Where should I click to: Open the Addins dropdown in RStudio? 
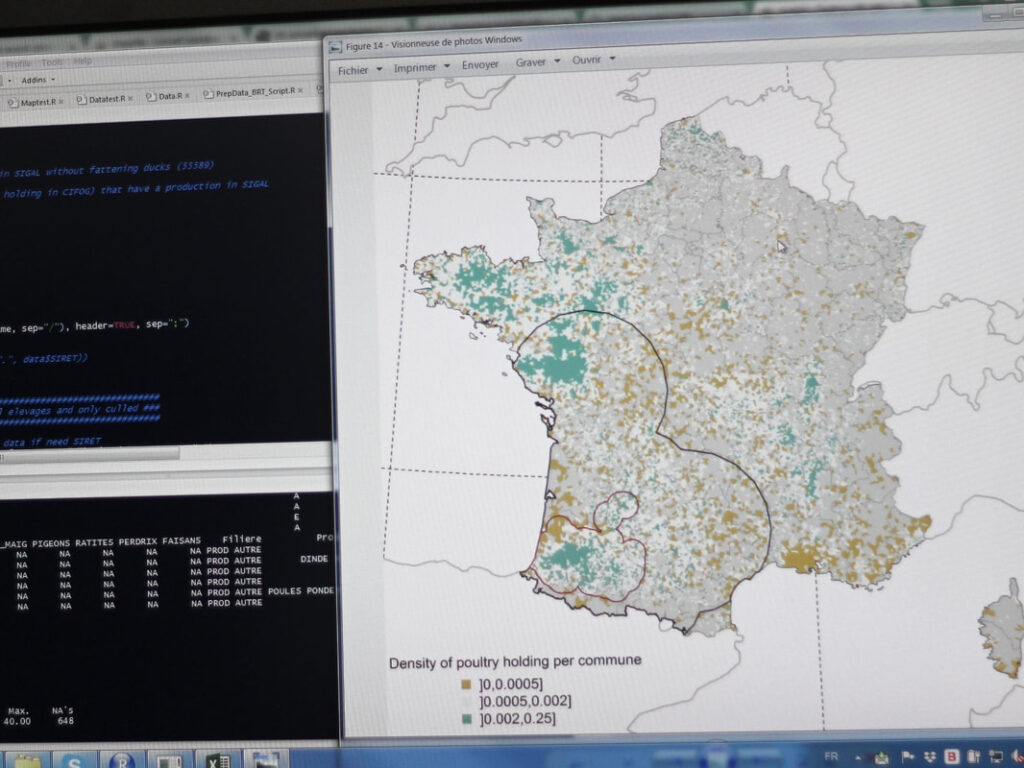pyautogui.click(x=38, y=79)
